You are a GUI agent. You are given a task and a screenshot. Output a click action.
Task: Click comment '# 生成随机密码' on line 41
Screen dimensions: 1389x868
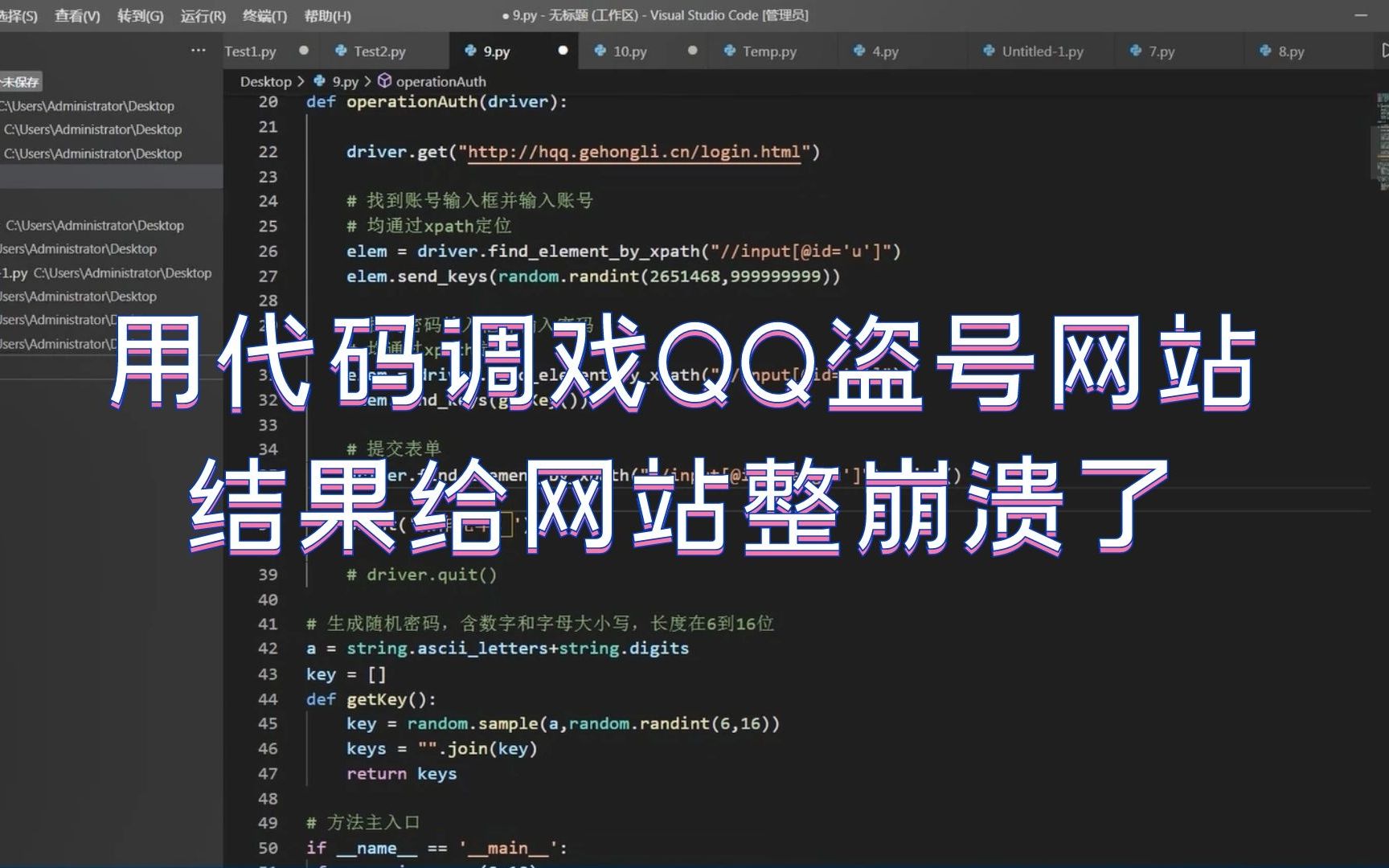click(539, 623)
